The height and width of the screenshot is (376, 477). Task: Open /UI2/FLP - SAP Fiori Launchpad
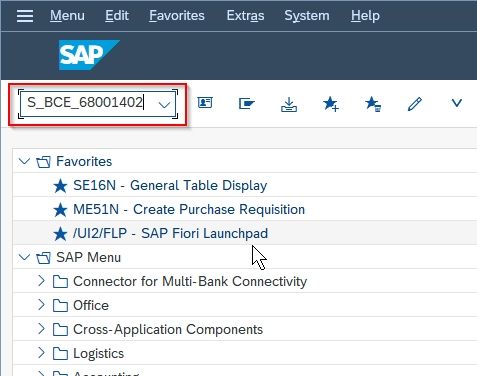pyautogui.click(x=170, y=234)
